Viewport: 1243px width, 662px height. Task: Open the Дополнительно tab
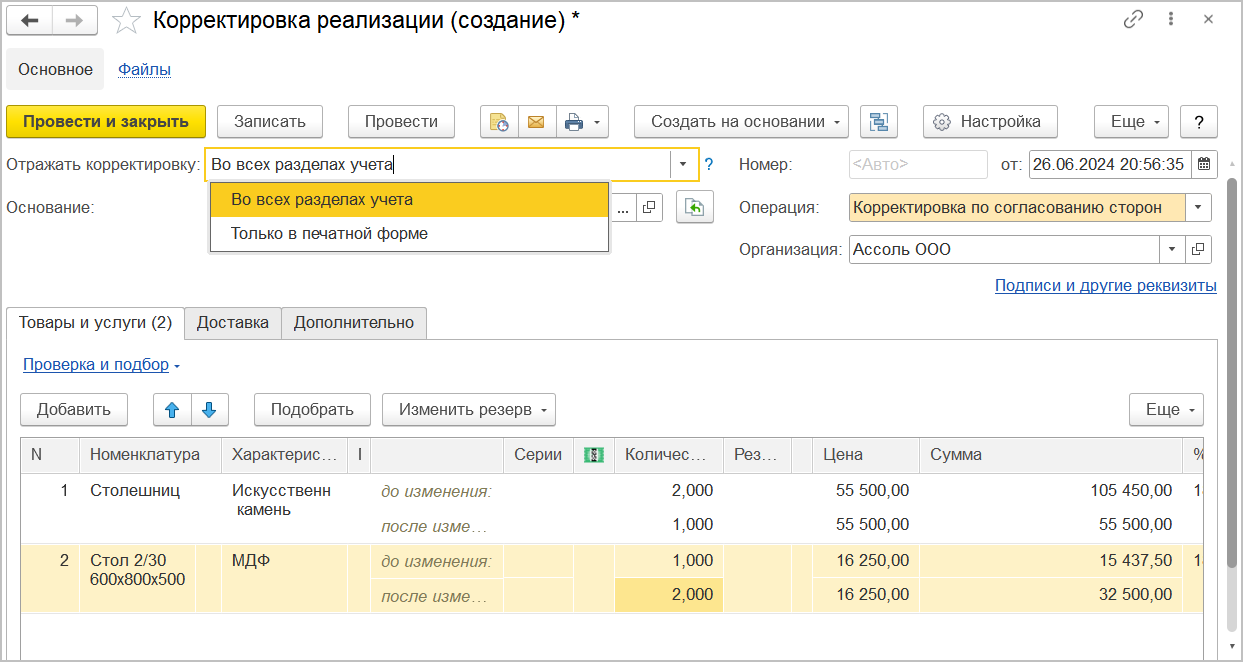point(353,323)
